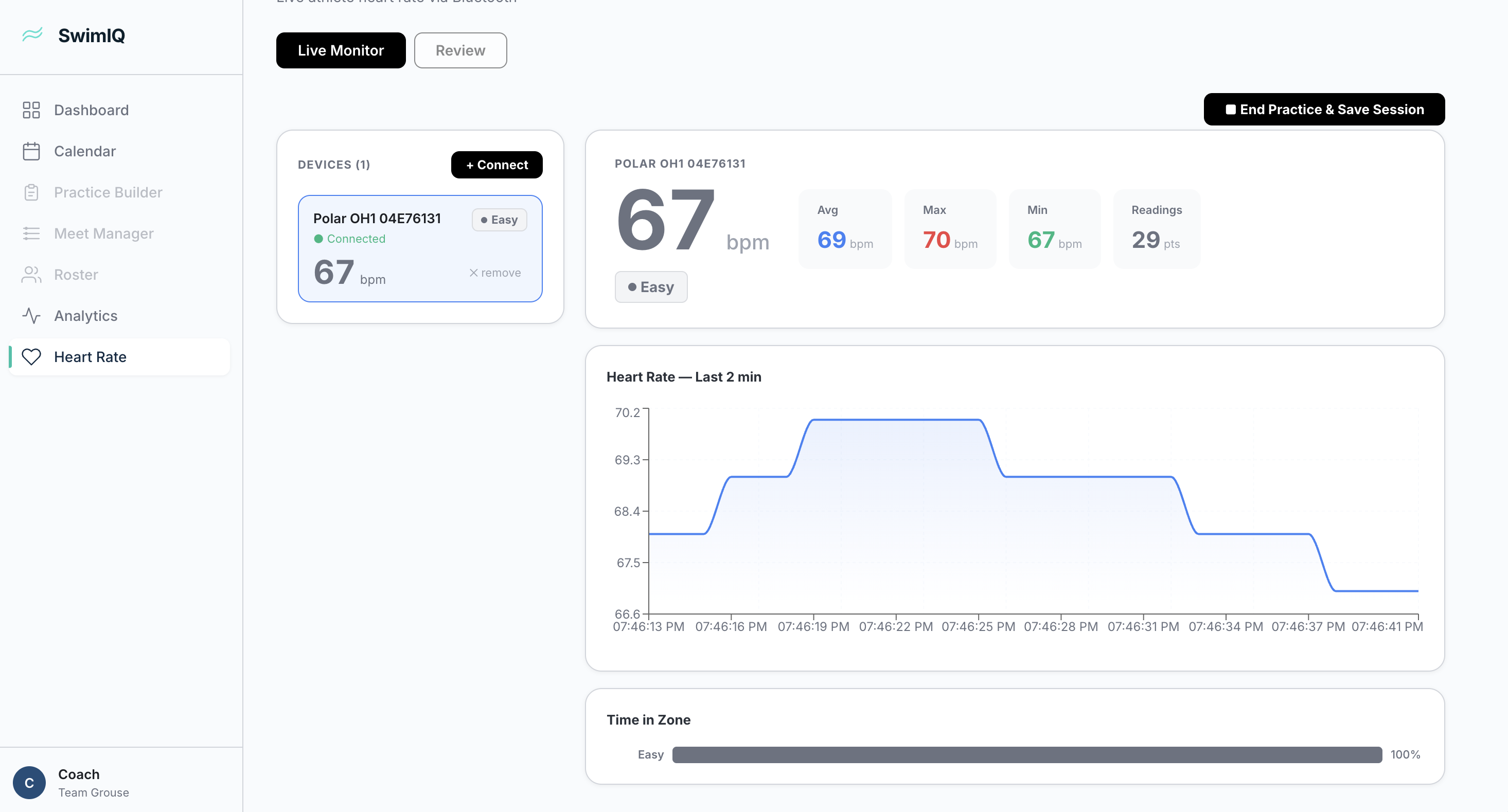
Task: Click the Easy zone badge in device card
Action: click(x=500, y=220)
